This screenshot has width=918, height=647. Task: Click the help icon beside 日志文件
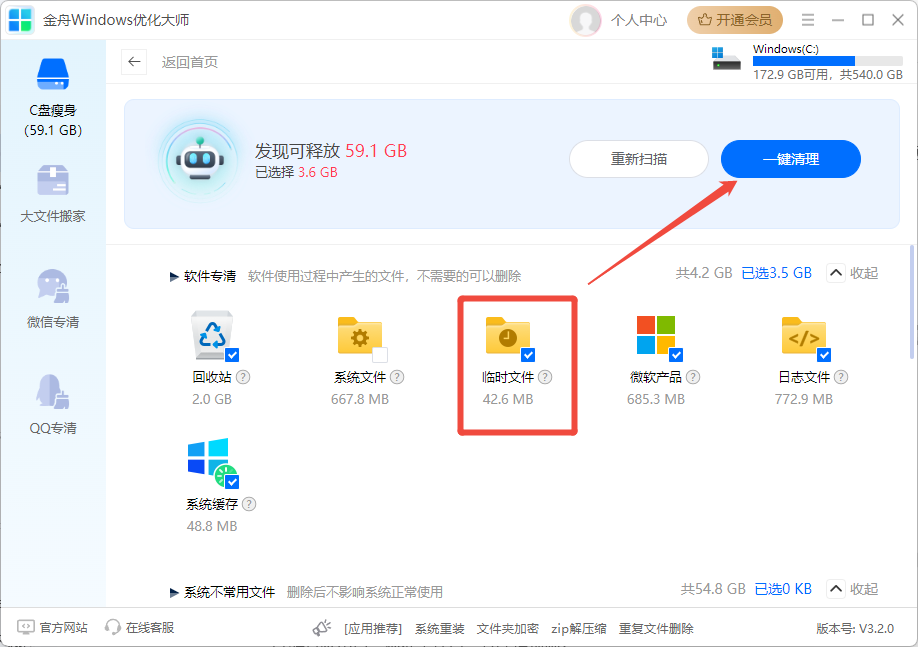pyautogui.click(x=841, y=377)
